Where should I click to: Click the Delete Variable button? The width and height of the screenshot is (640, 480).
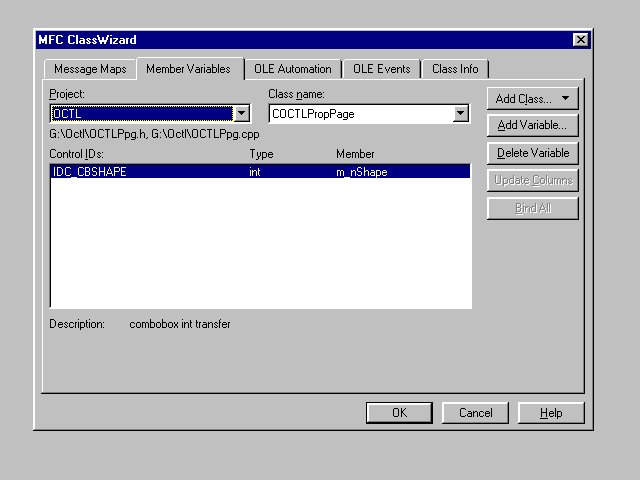point(532,153)
